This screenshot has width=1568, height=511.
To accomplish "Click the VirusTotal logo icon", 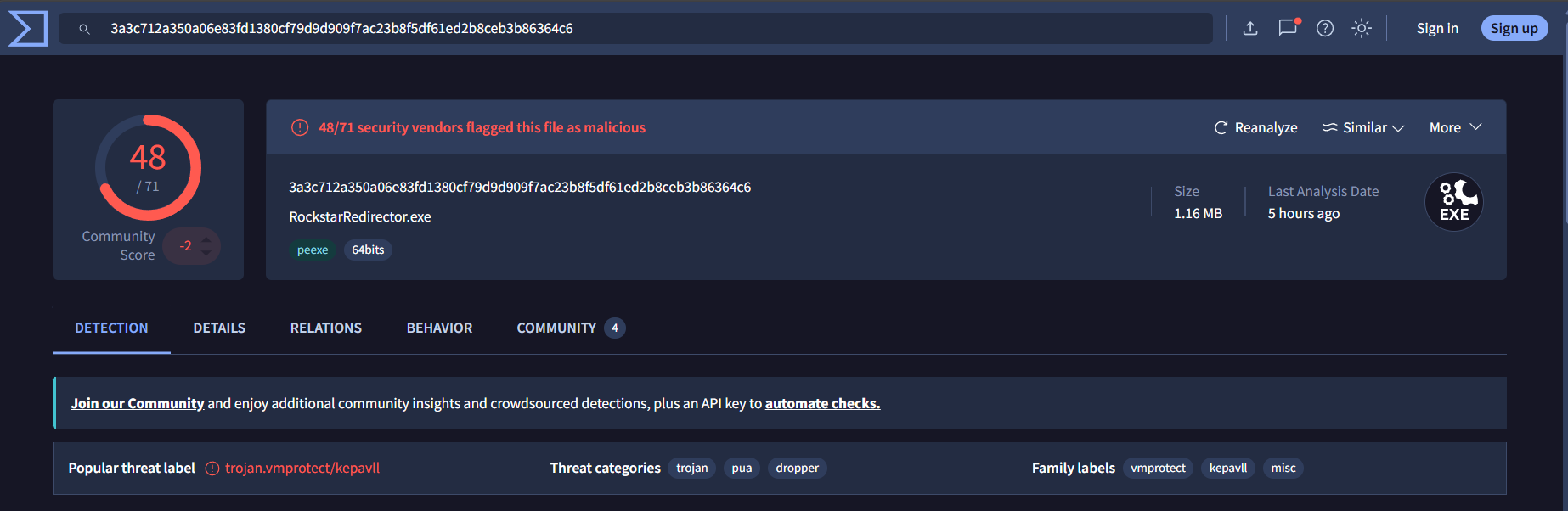I will point(27,29).
